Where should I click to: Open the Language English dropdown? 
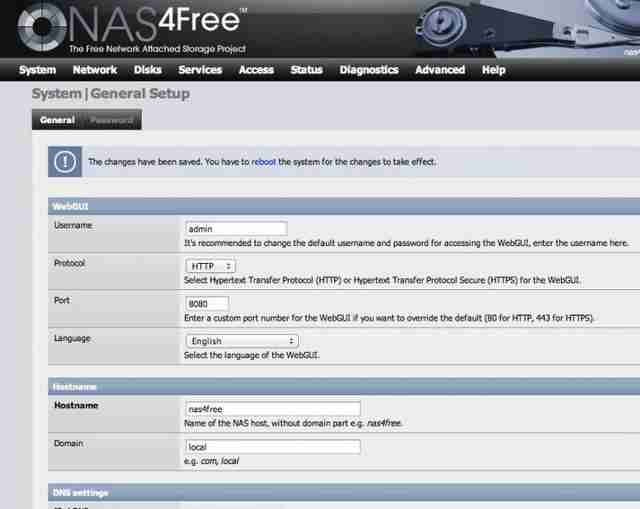pos(242,341)
